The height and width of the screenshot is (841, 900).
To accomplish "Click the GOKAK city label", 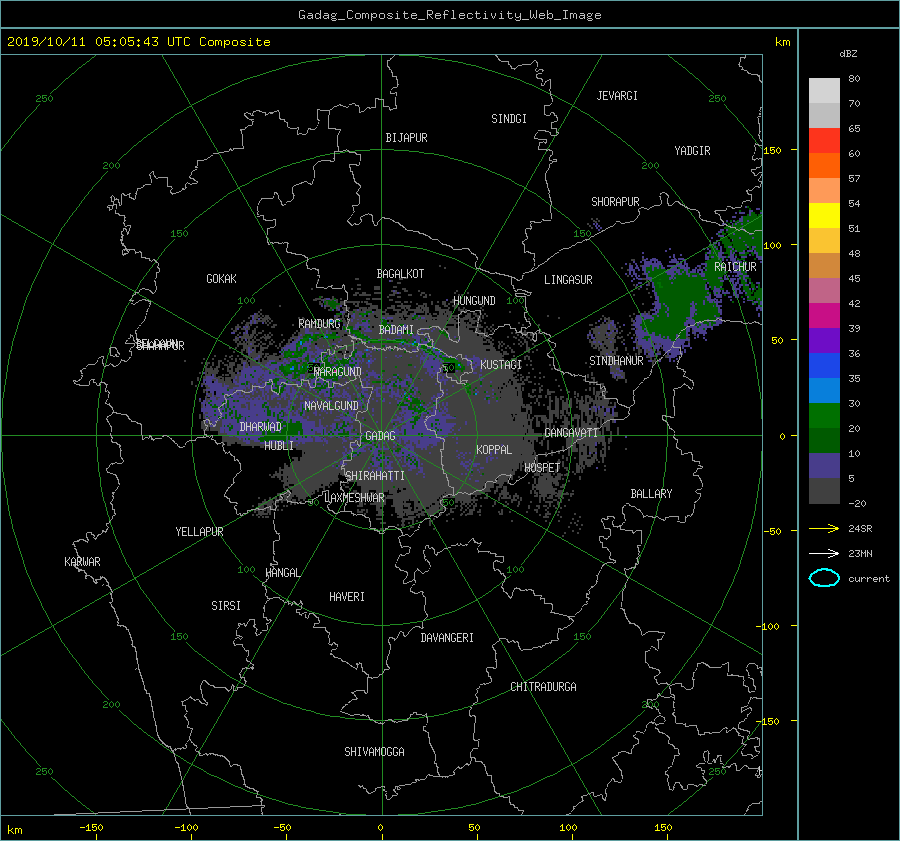I will (x=221, y=279).
